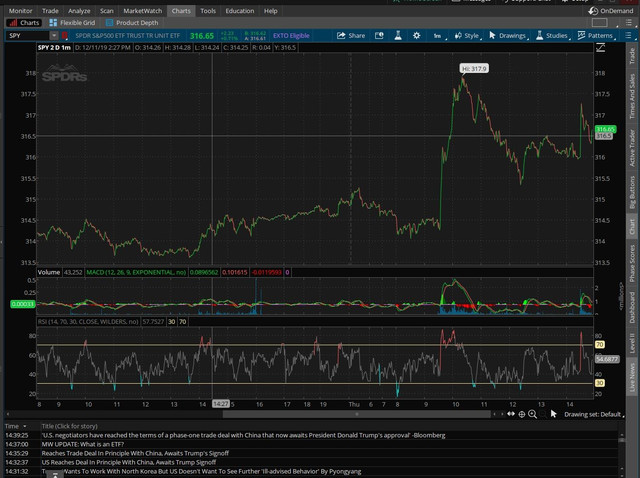640x478 pixels.
Task: Open the Help tab
Action: coord(271,11)
